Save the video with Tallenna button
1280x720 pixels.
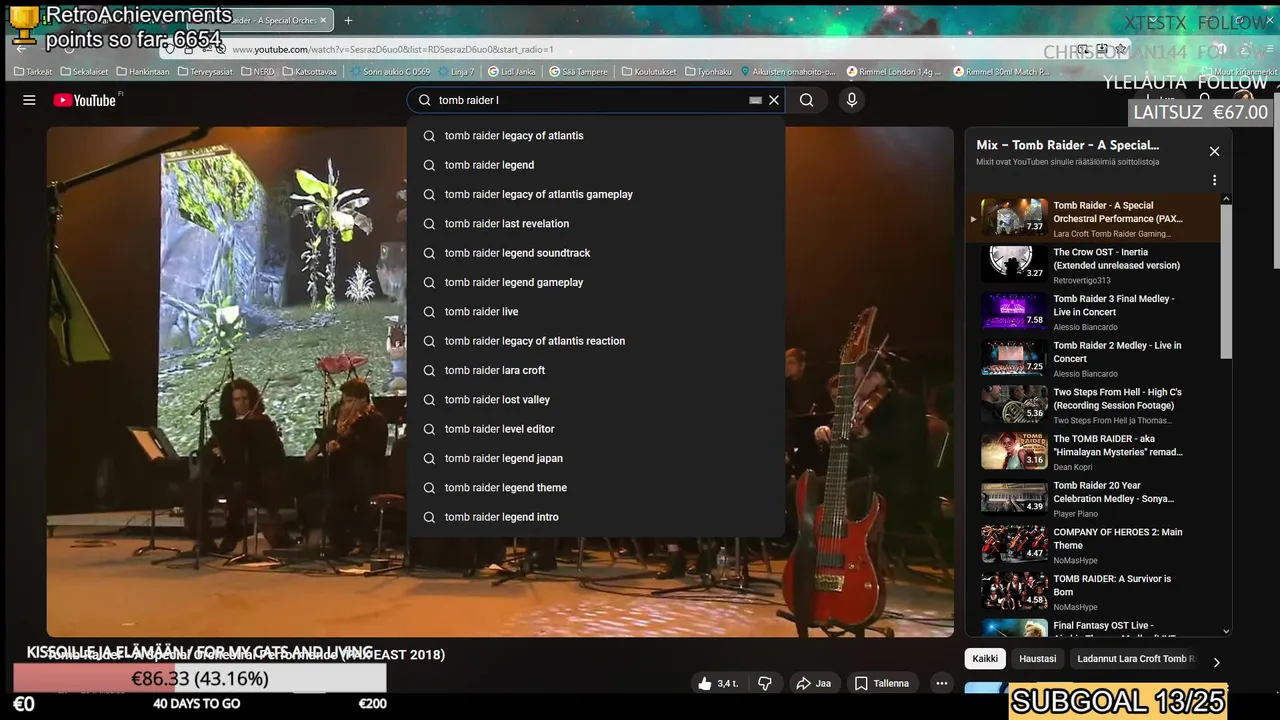pyautogui.click(x=882, y=684)
